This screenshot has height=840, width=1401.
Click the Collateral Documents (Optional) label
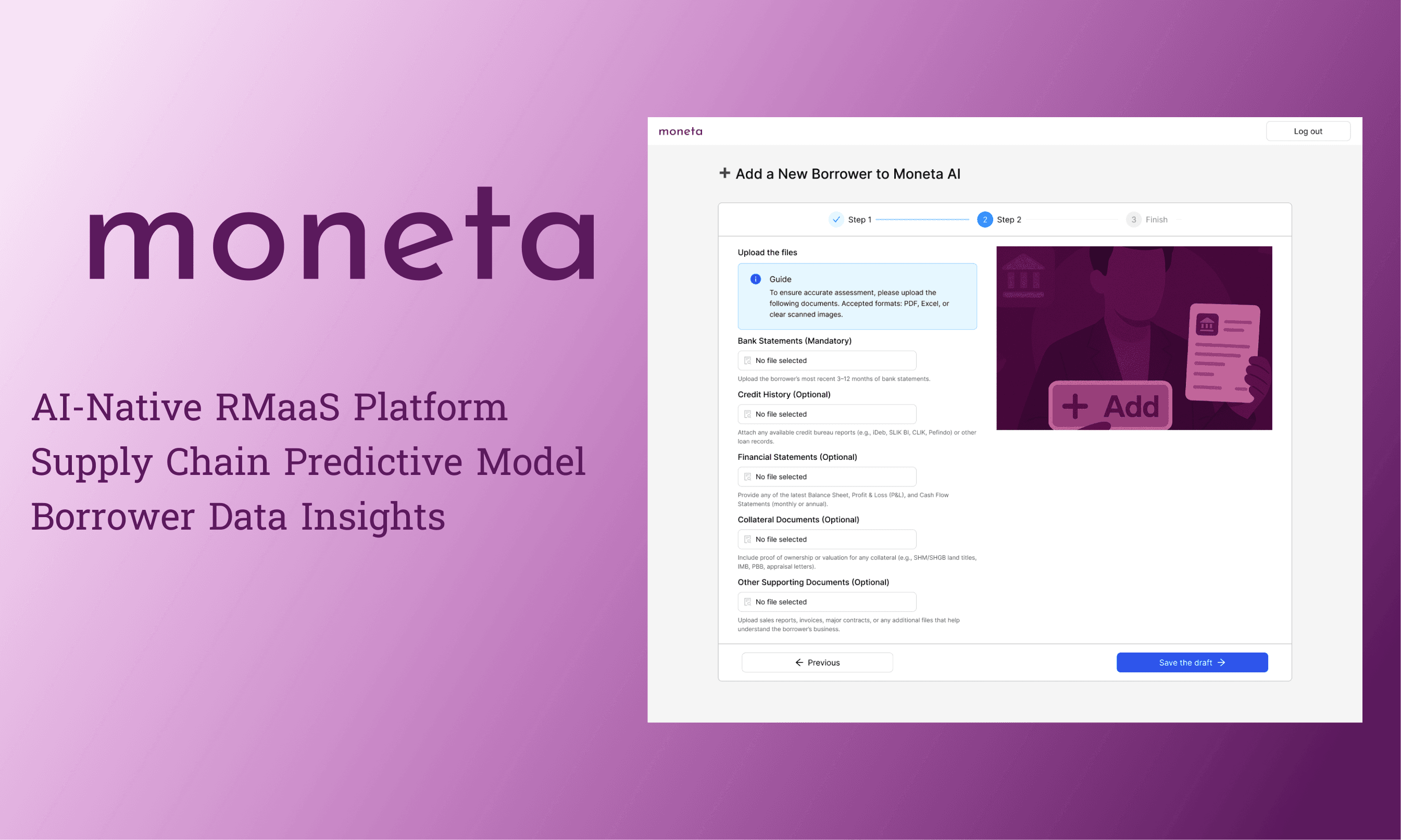pyautogui.click(x=798, y=520)
